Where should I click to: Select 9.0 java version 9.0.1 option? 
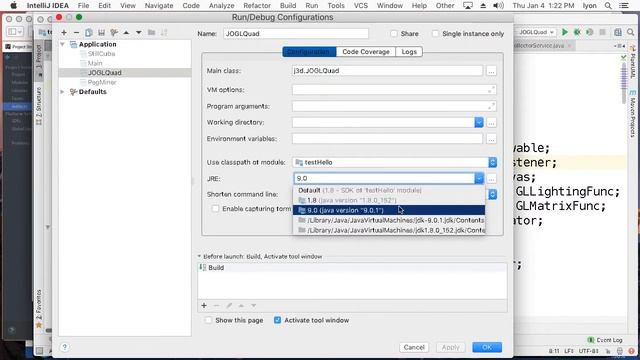[x=389, y=210]
